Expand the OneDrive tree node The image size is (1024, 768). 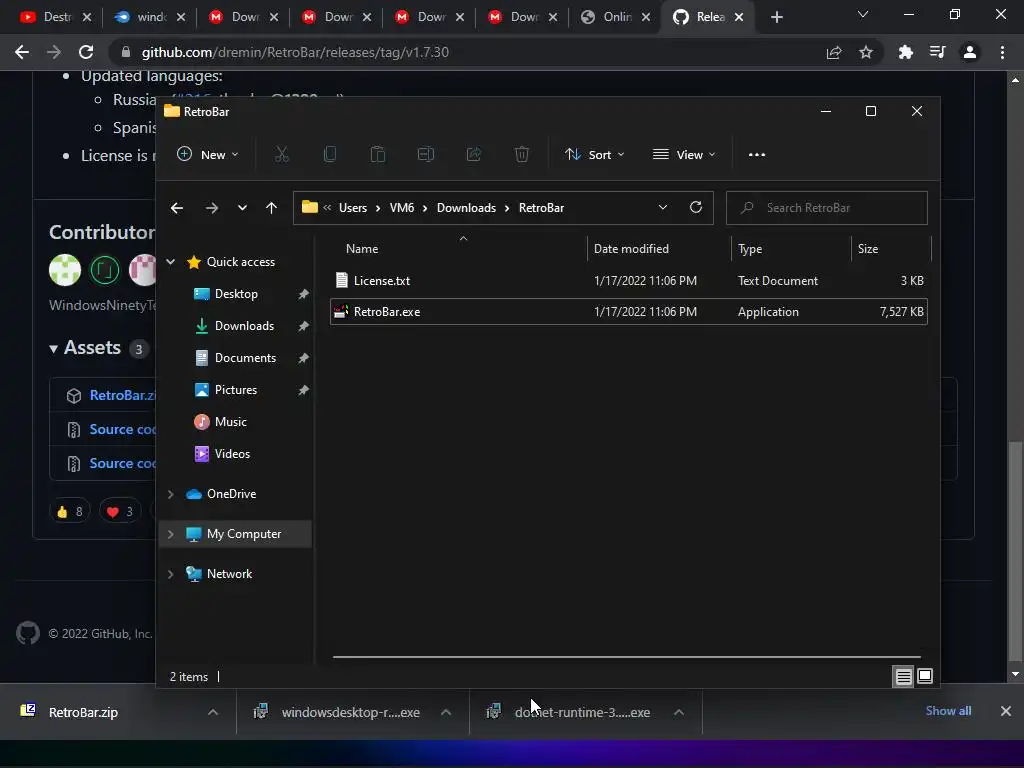pyautogui.click(x=170, y=494)
